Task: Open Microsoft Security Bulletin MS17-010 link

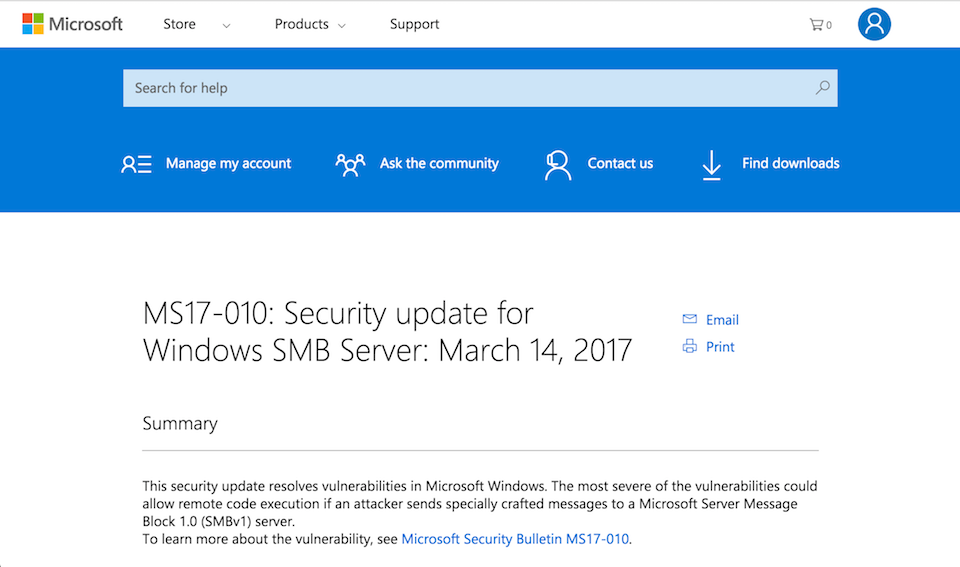Action: pyautogui.click(x=515, y=539)
